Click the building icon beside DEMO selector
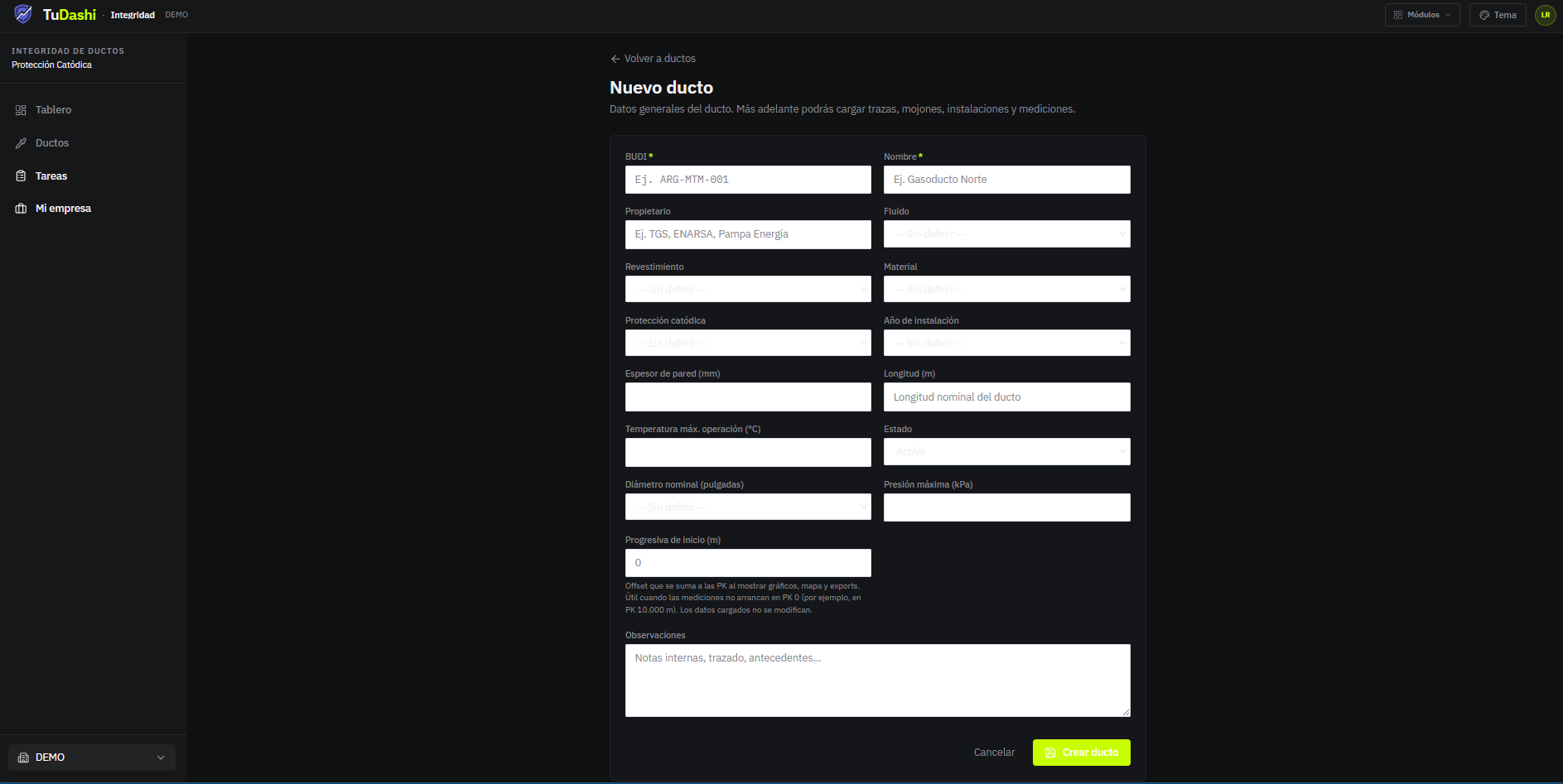Viewport: 1563px width, 784px height. (x=23, y=758)
